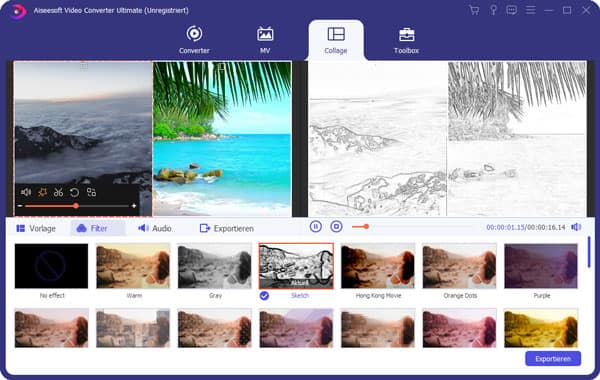This screenshot has width=600, height=380.
Task: Click the No effect label
Action: coord(52,295)
